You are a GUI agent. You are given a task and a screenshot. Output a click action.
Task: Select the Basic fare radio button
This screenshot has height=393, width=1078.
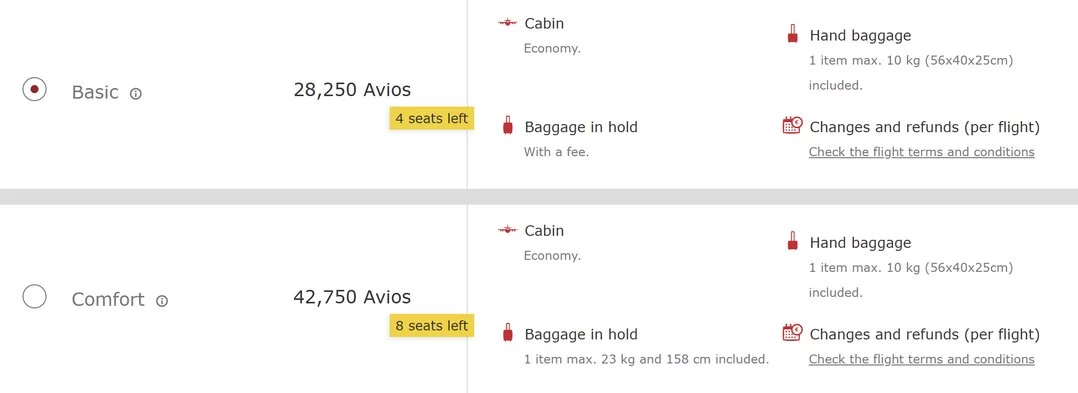(34, 89)
